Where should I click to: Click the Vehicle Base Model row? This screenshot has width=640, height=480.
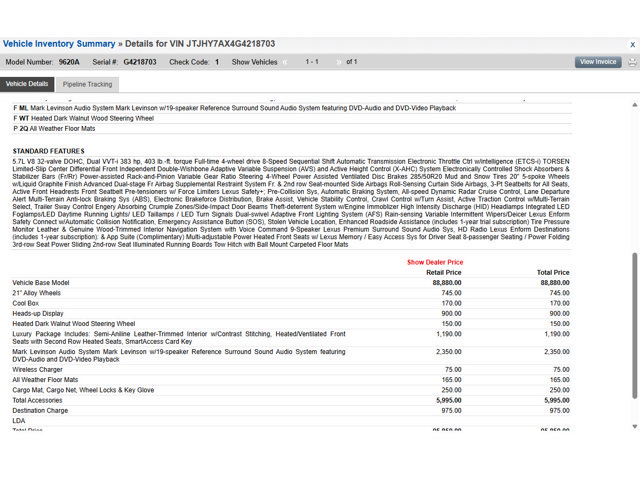pyautogui.click(x=291, y=283)
